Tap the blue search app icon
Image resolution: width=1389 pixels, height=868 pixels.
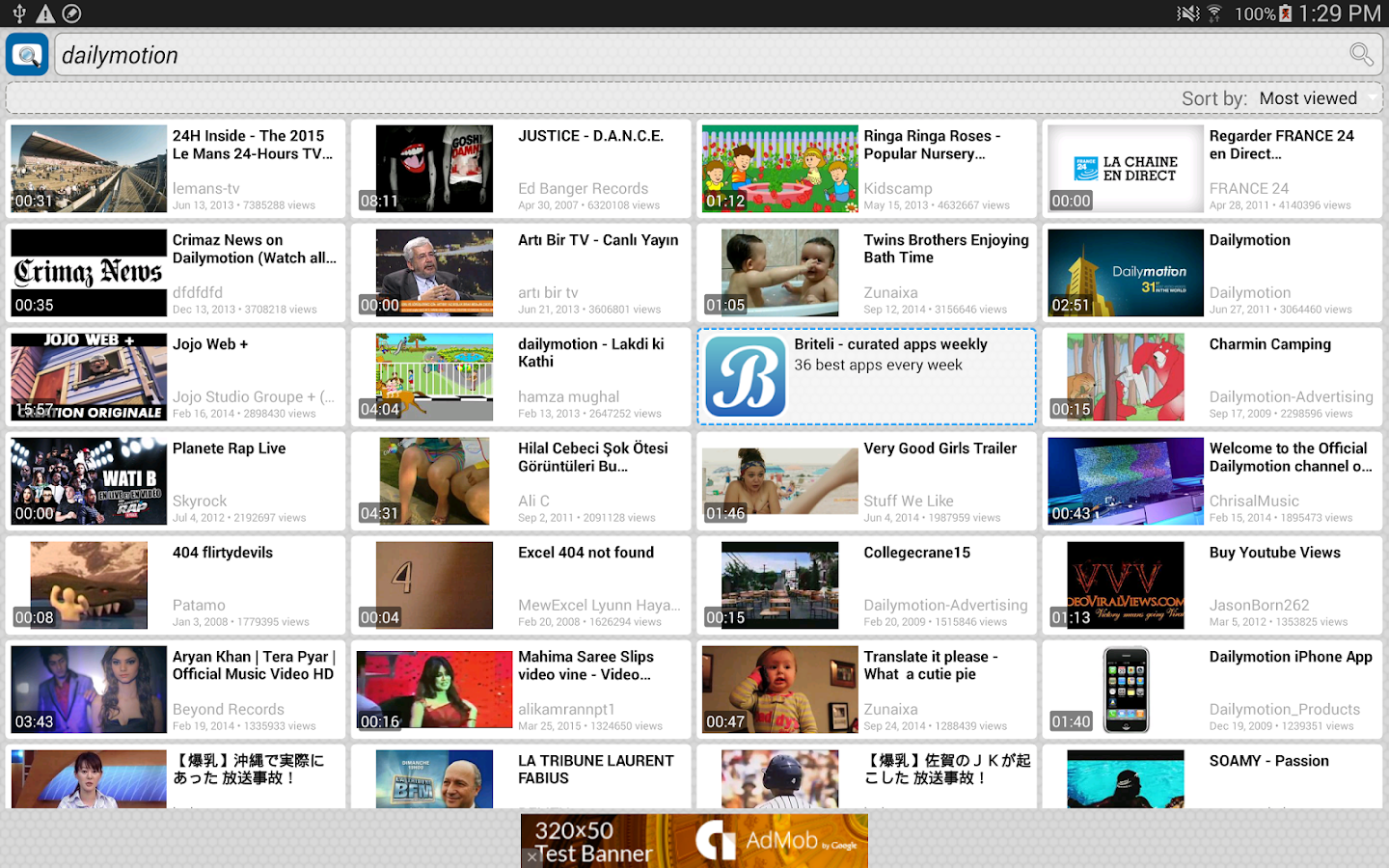(x=27, y=55)
